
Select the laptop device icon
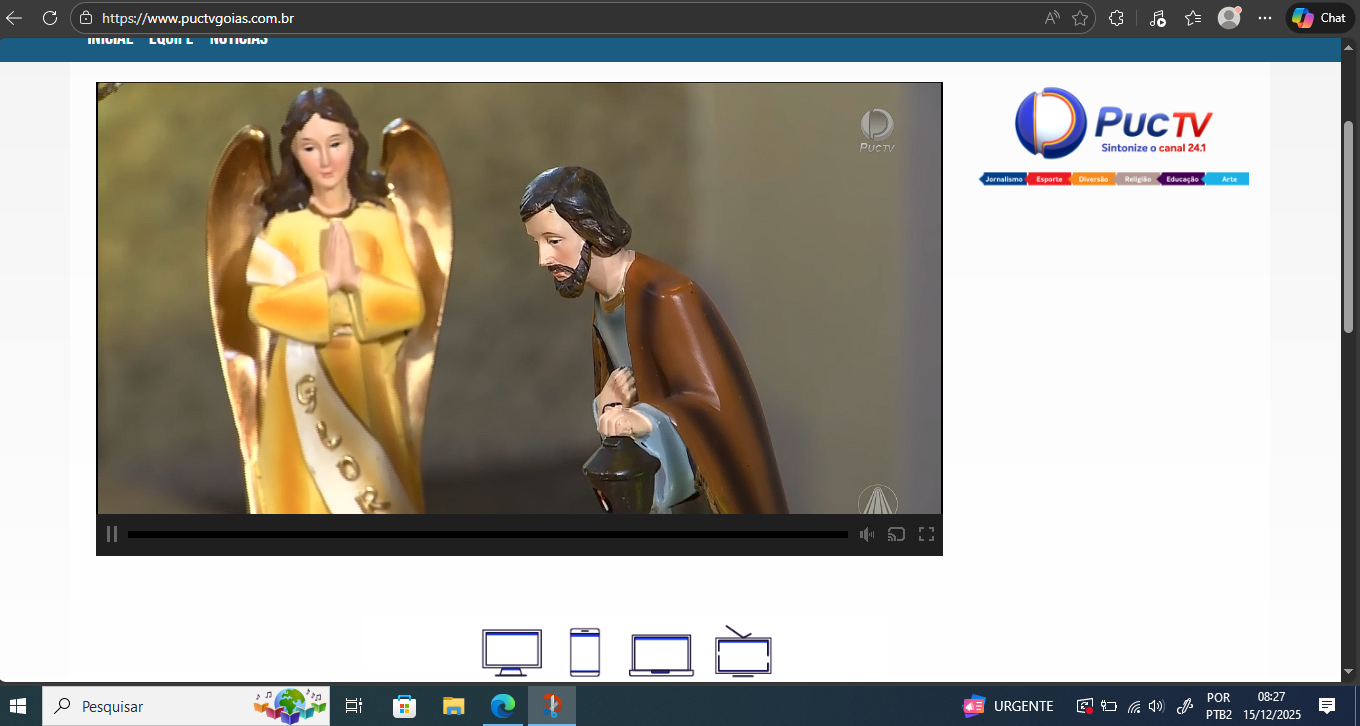coord(661,655)
